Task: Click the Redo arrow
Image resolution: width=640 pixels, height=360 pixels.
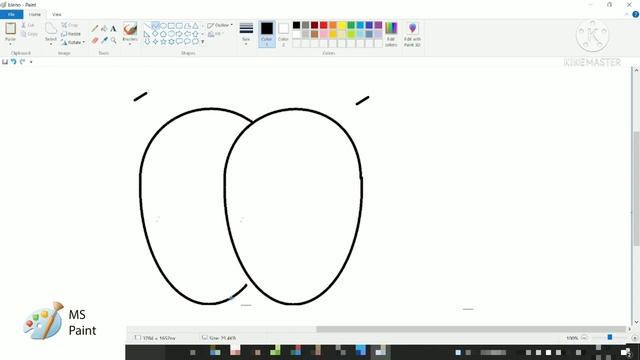Action: (22, 62)
